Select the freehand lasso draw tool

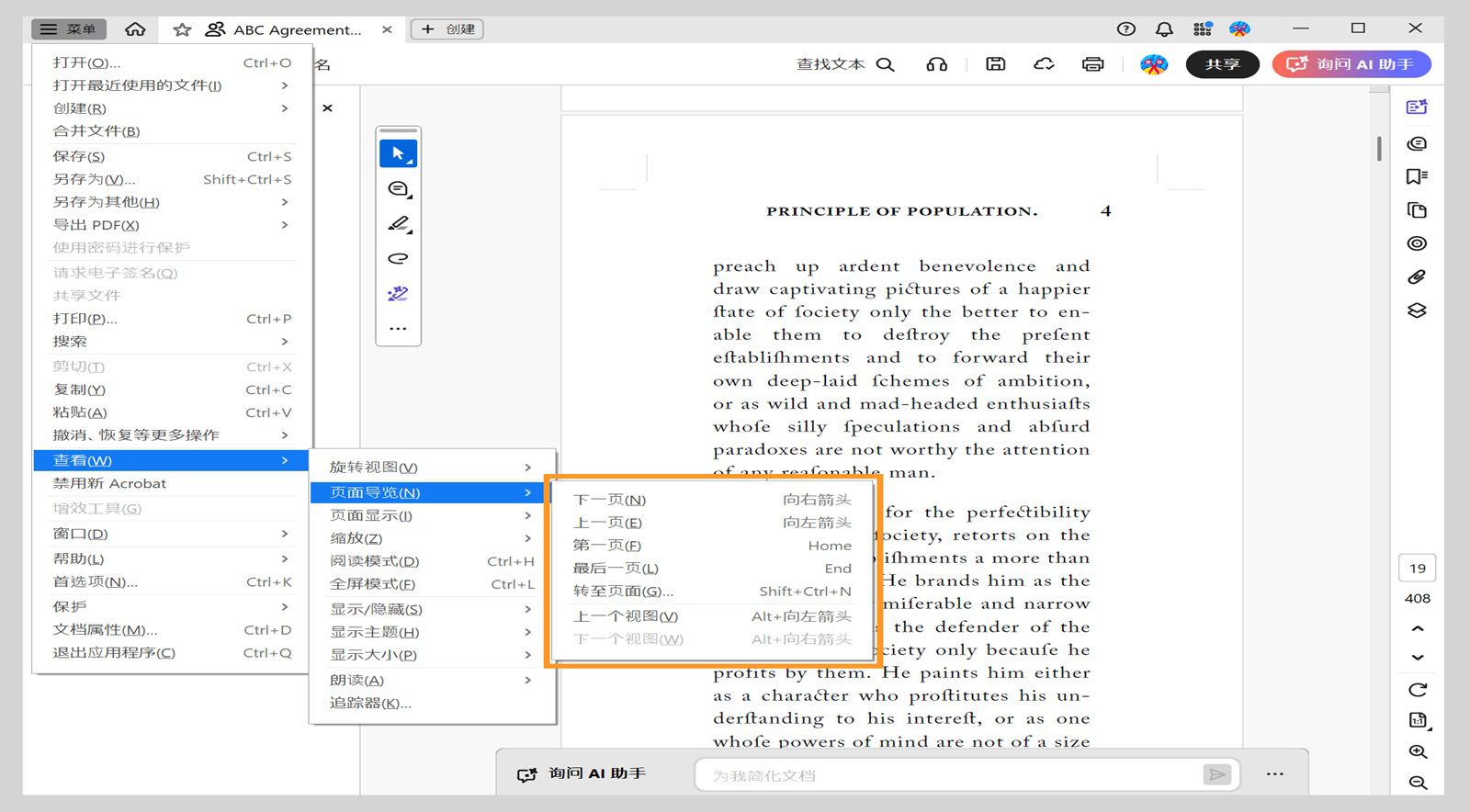click(398, 259)
